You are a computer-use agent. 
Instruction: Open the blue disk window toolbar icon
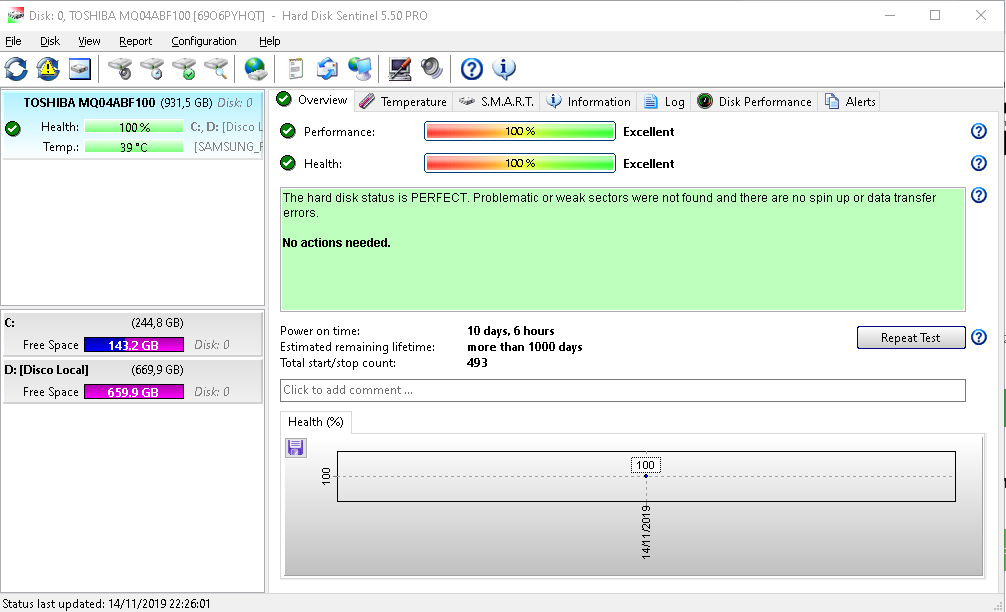[80, 69]
